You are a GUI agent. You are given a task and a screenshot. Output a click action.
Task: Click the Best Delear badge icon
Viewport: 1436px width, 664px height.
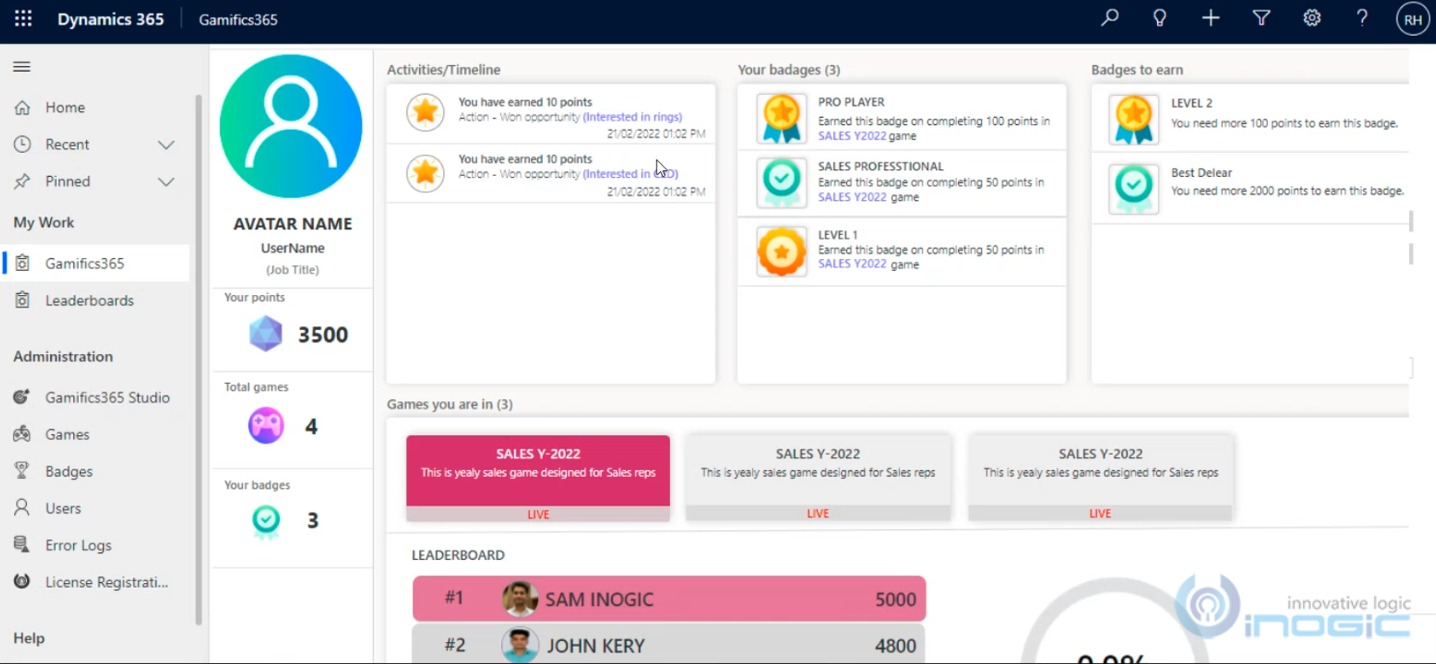(x=1134, y=189)
